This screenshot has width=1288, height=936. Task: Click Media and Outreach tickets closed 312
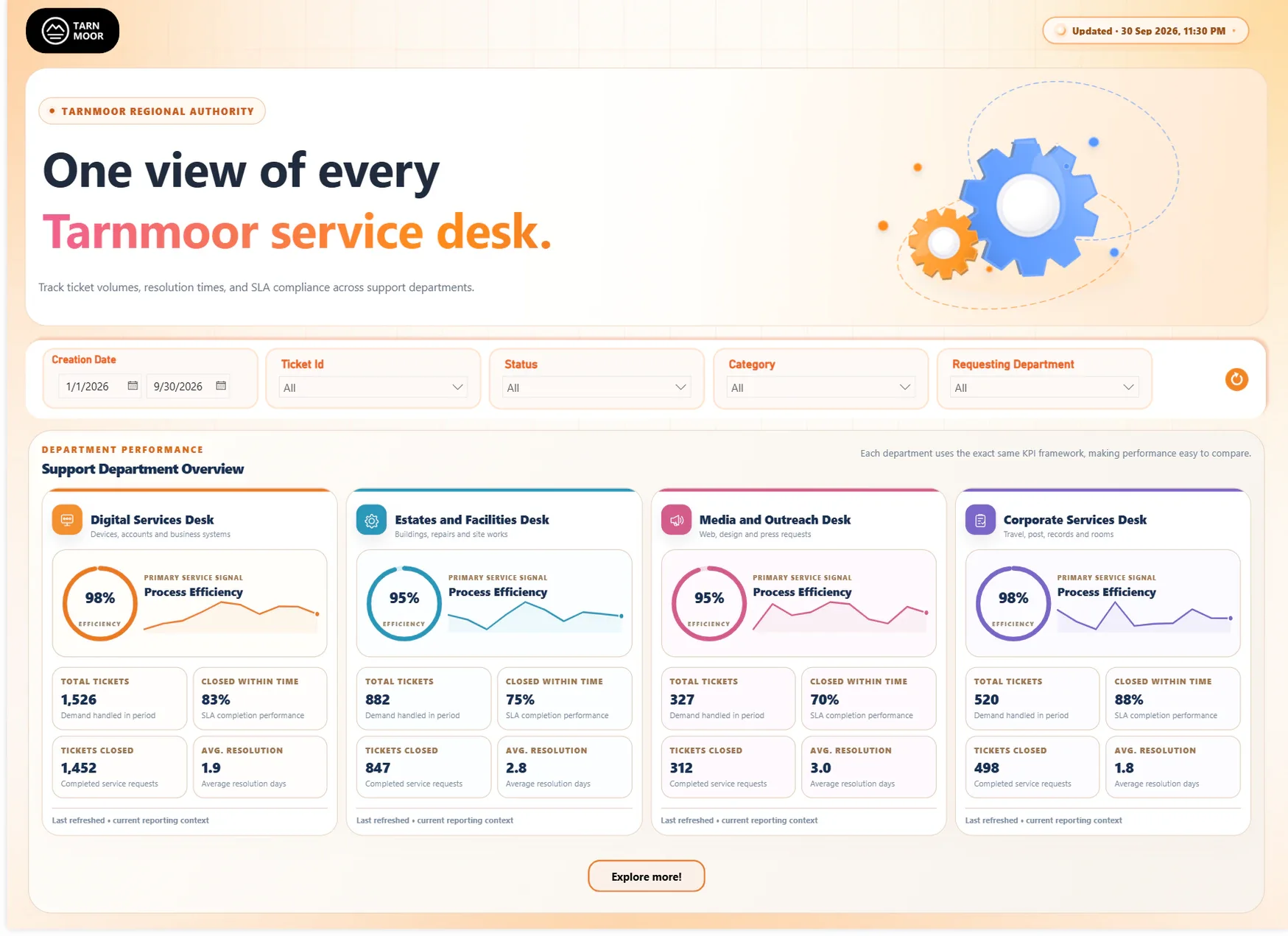coord(728,767)
